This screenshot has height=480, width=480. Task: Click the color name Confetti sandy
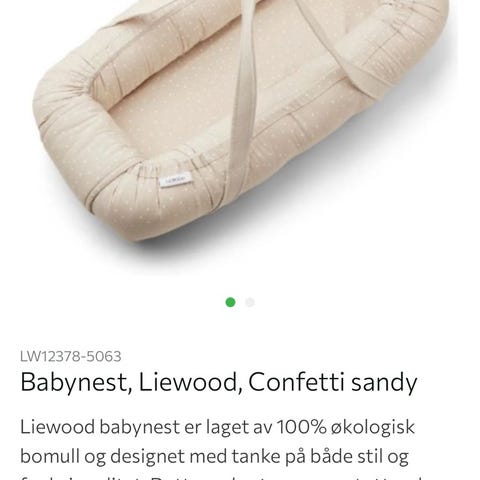tap(333, 382)
